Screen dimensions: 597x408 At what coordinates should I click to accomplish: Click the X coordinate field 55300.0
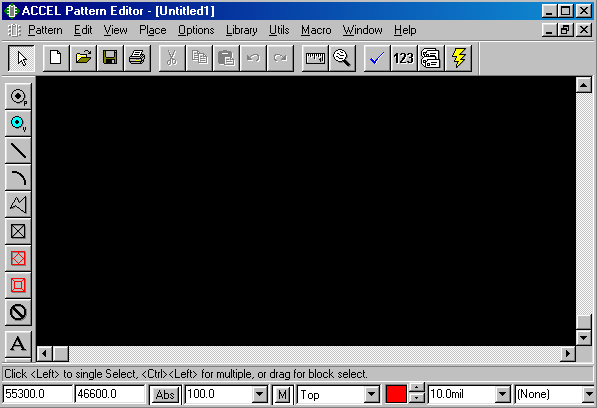(x=37, y=394)
